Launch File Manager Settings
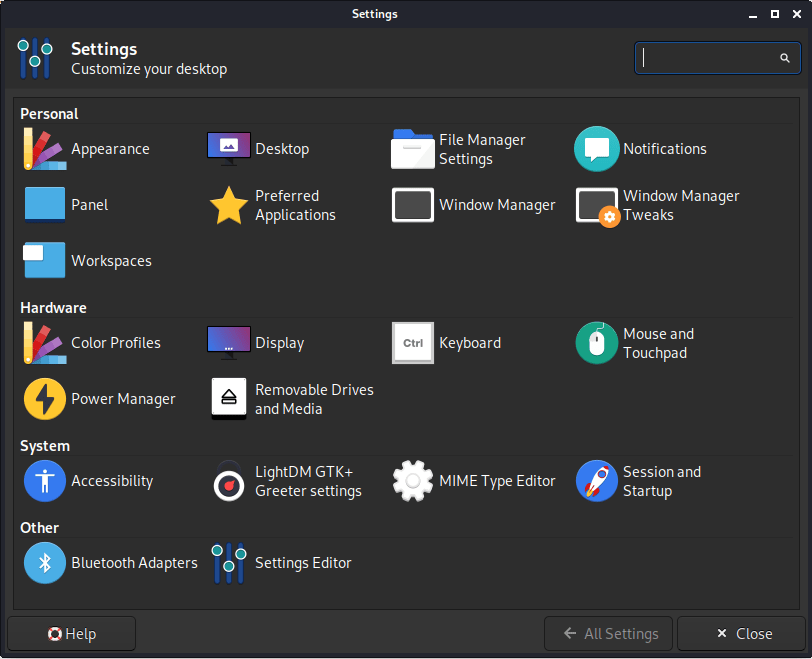 413,149
